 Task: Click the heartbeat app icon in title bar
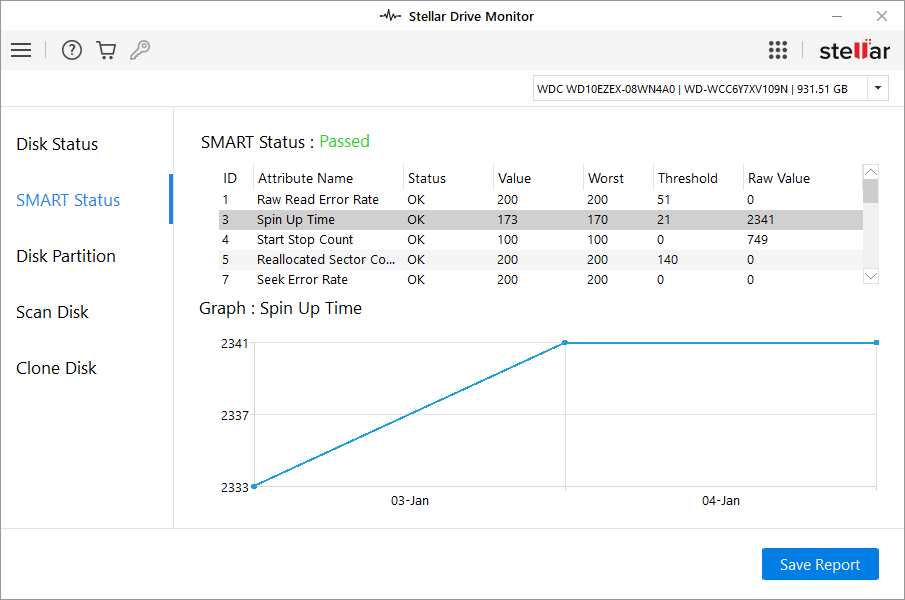(390, 16)
